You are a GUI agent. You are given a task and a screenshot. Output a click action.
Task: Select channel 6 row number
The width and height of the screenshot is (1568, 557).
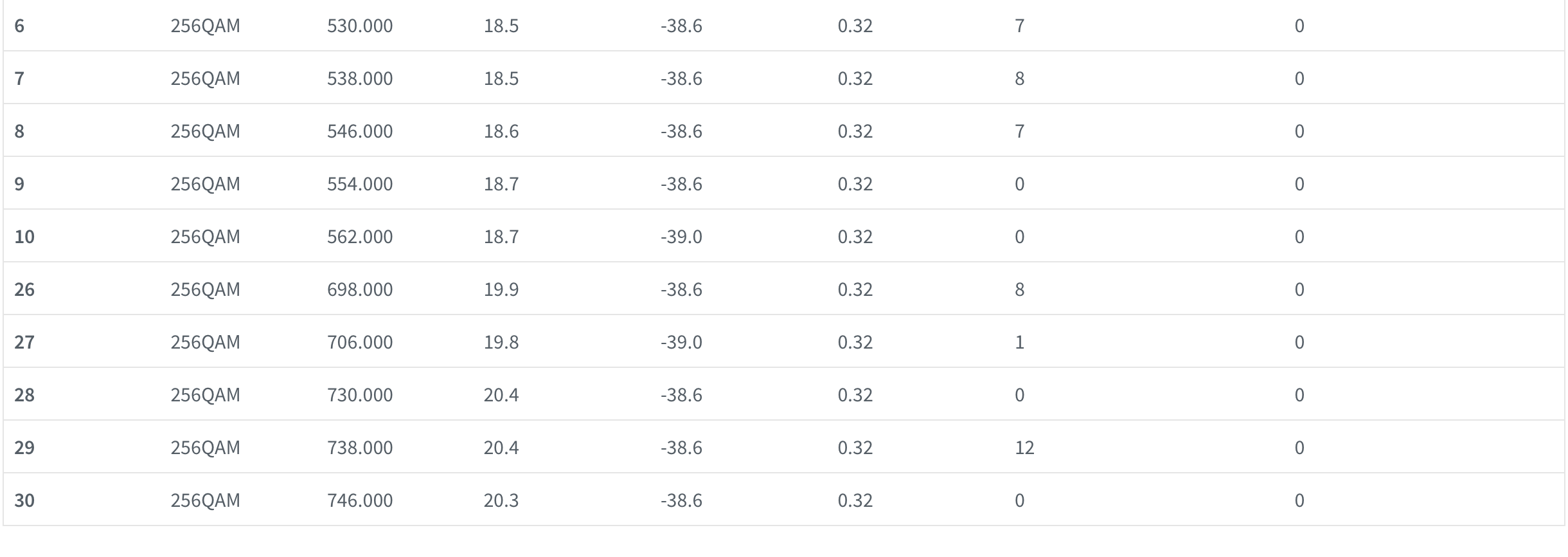click(x=19, y=26)
